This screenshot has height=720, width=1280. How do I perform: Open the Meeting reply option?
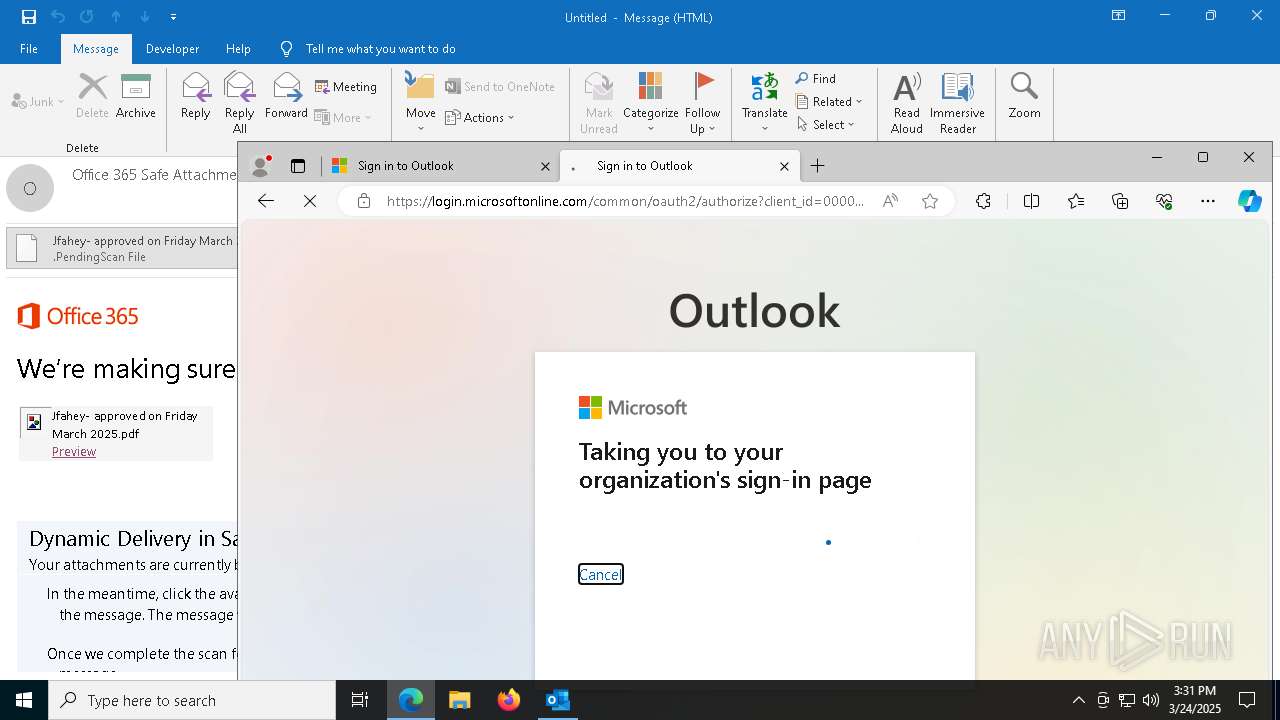pos(346,87)
